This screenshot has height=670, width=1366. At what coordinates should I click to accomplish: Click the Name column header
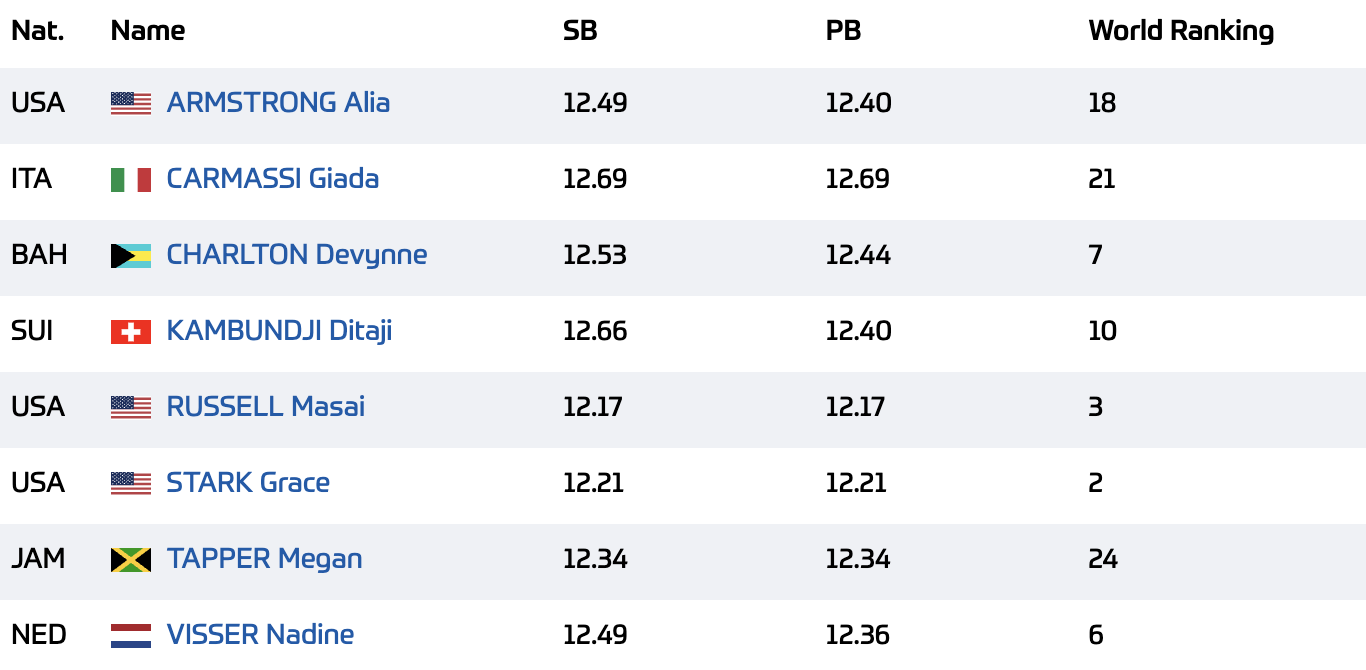(x=148, y=31)
